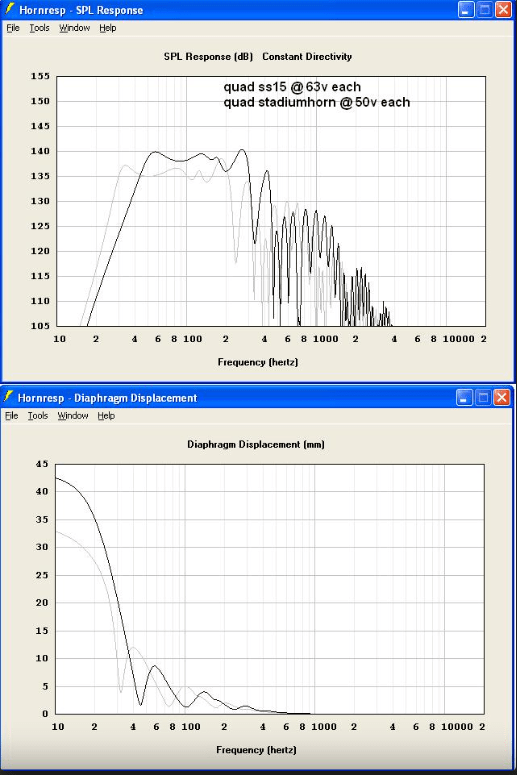Open Window menu in Diaphragm Displacement window
Image resolution: width=517 pixels, height=775 pixels.
coord(73,416)
